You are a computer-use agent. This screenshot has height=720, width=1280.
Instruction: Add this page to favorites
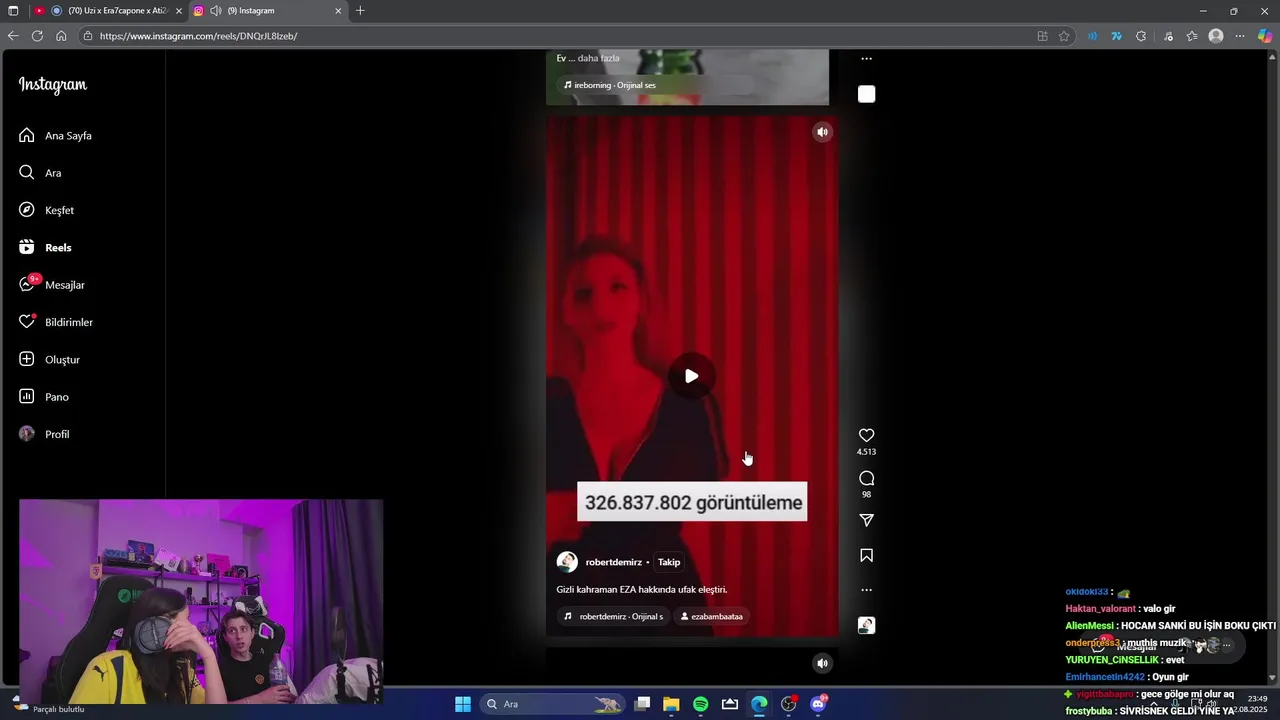coord(1064,36)
